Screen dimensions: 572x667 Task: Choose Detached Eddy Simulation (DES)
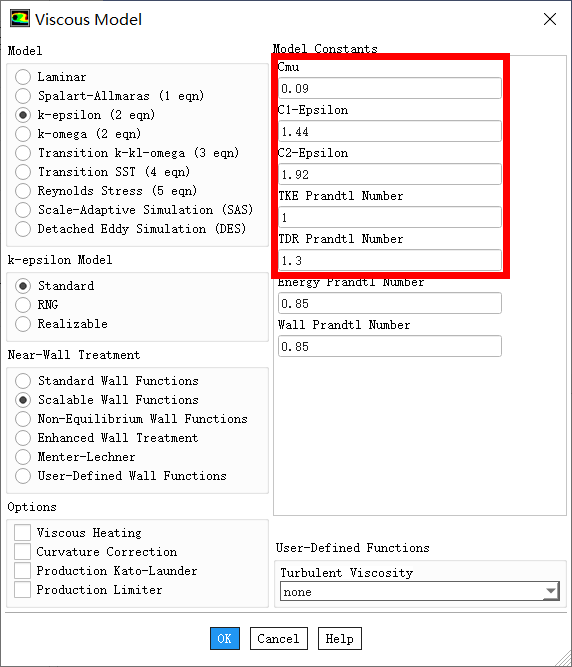coord(23,229)
